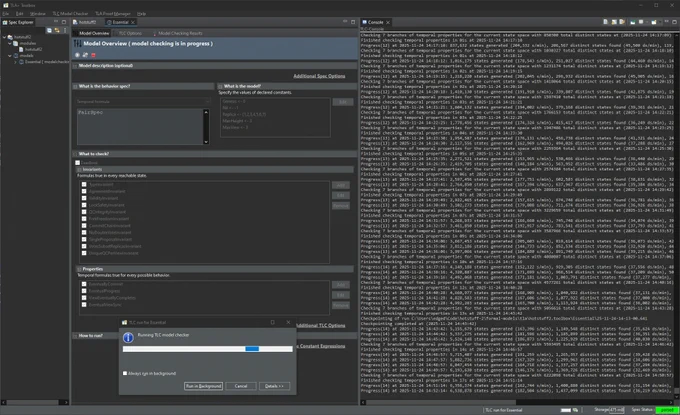Click the Model Overview sliders icon in the header
The image size is (680, 415).
pyautogui.click(x=78, y=43)
